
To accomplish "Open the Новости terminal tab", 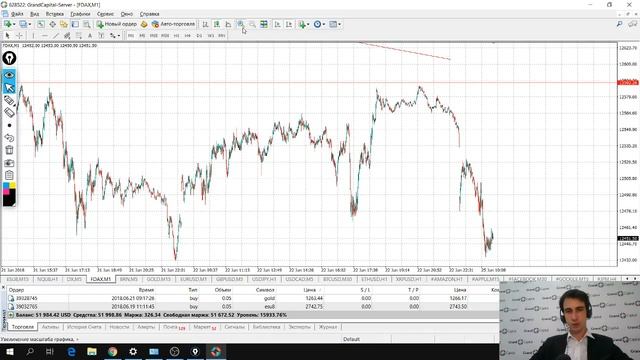I will click(119, 327).
